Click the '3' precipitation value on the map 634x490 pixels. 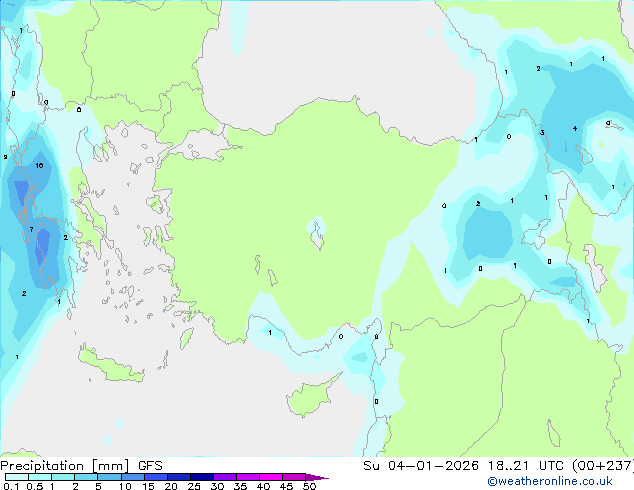(542, 132)
